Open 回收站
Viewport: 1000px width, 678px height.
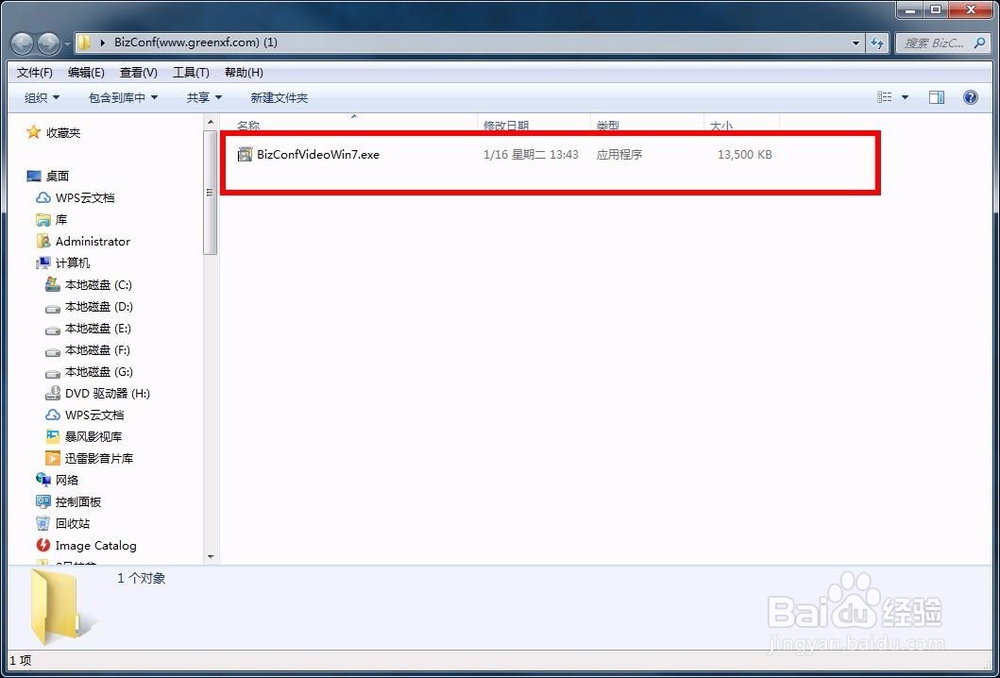click(x=73, y=523)
